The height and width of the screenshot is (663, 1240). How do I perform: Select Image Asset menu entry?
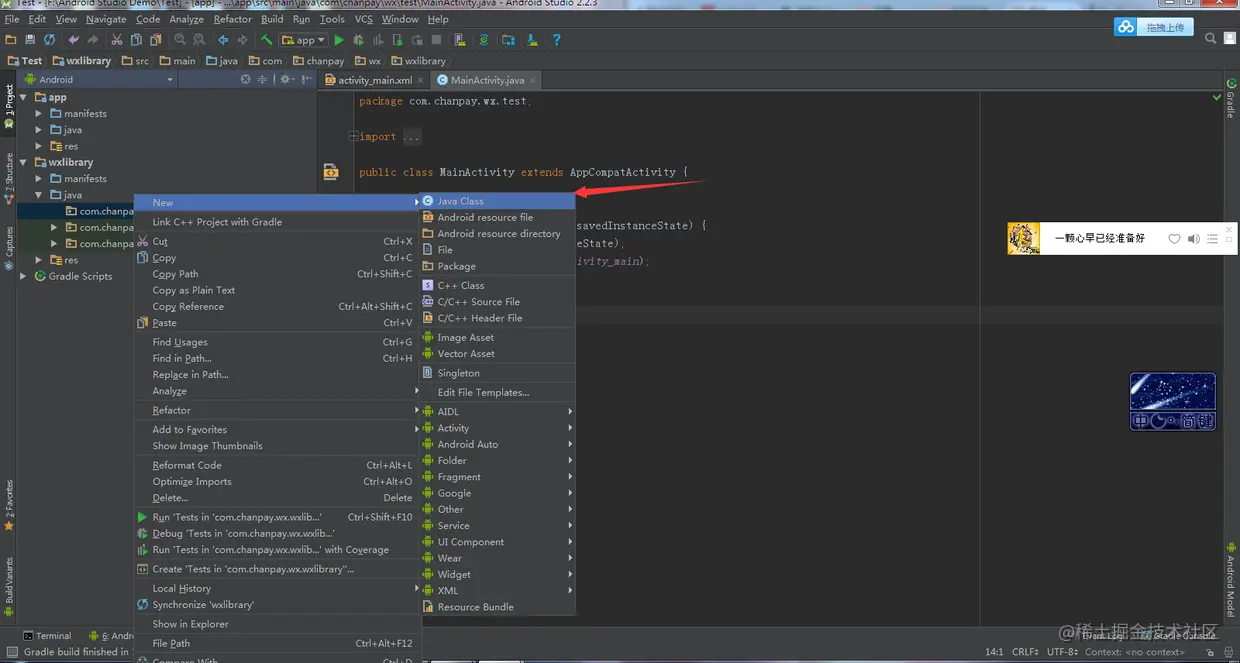497,337
